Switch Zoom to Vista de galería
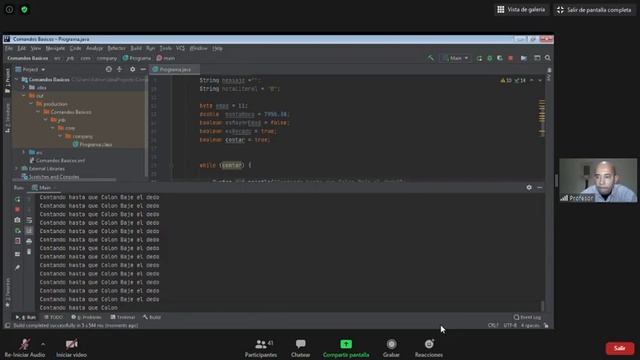This screenshot has height=360, width=640. click(x=521, y=10)
